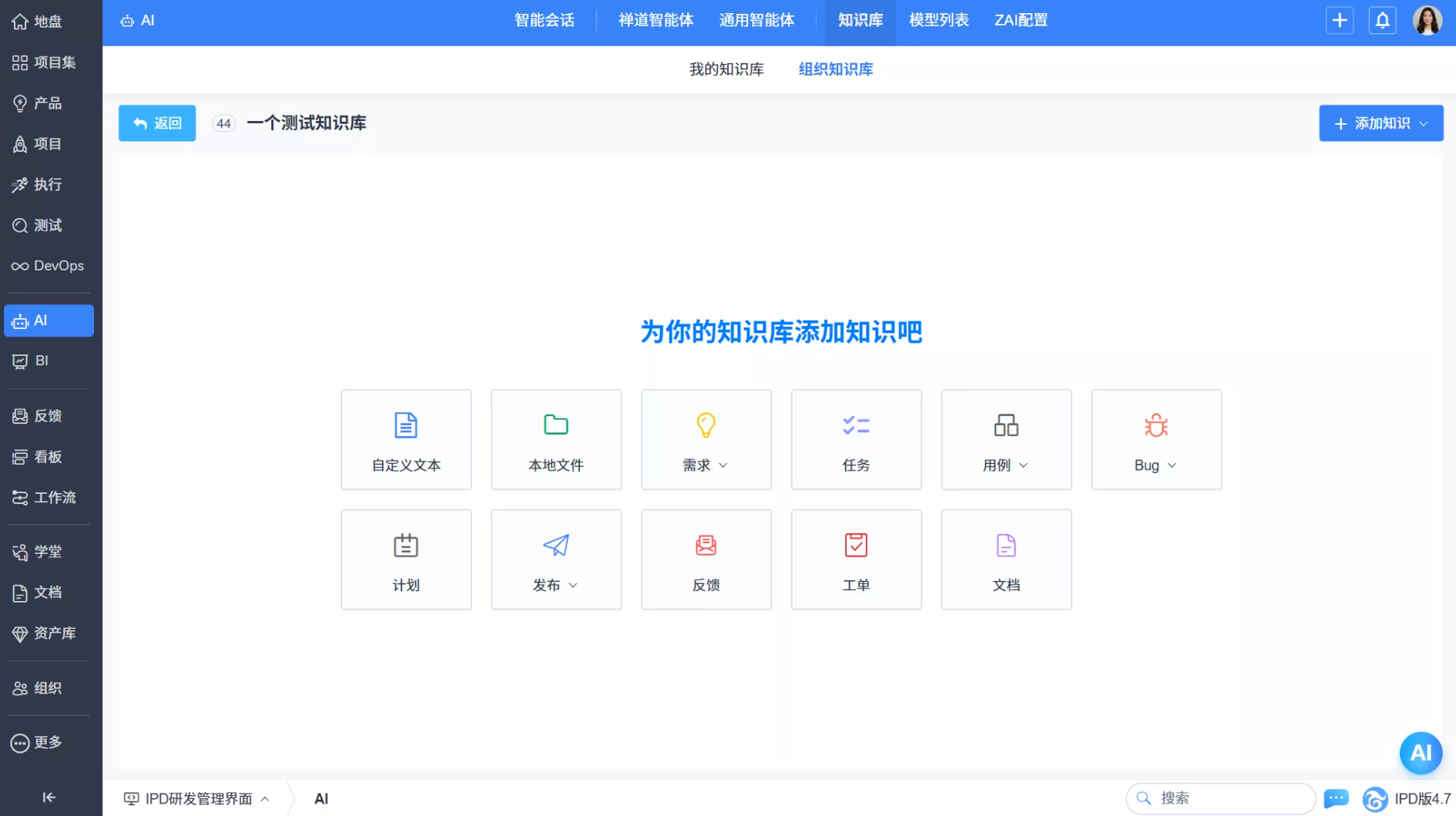Open the 工单 knowledge card

coord(856,559)
